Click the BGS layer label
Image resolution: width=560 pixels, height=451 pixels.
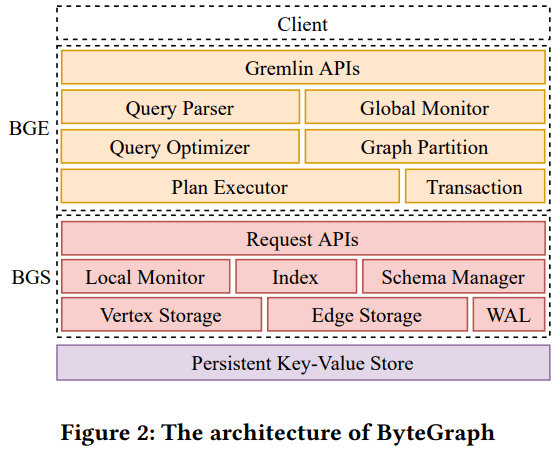(31, 277)
